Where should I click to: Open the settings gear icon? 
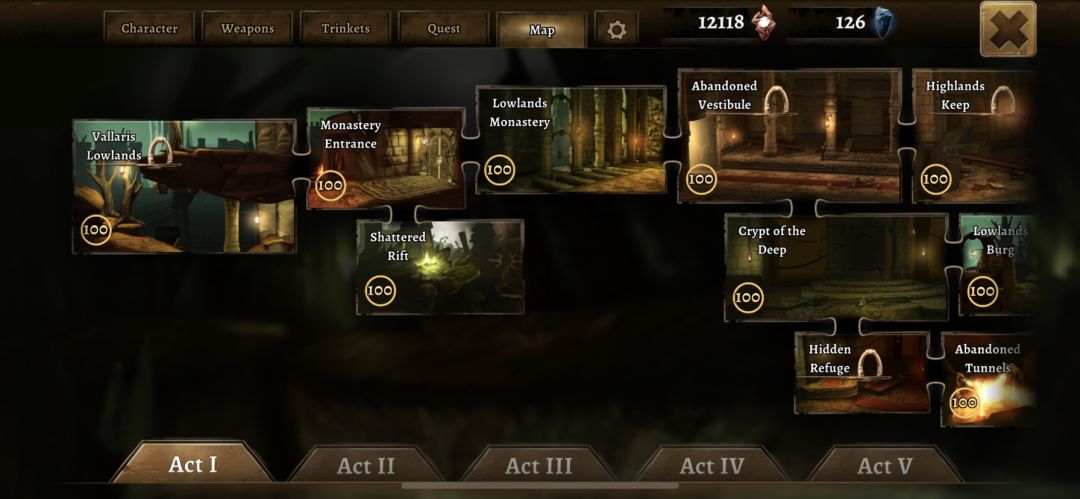pyautogui.click(x=616, y=29)
